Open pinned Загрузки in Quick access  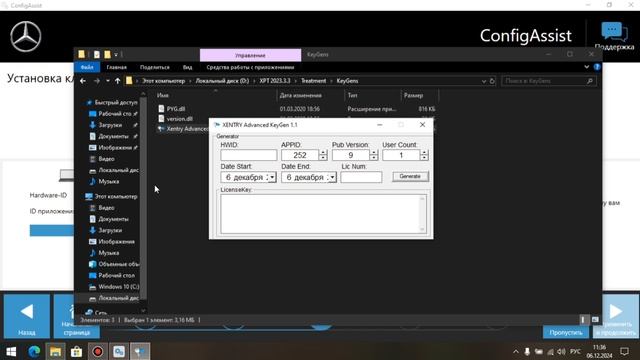point(110,125)
